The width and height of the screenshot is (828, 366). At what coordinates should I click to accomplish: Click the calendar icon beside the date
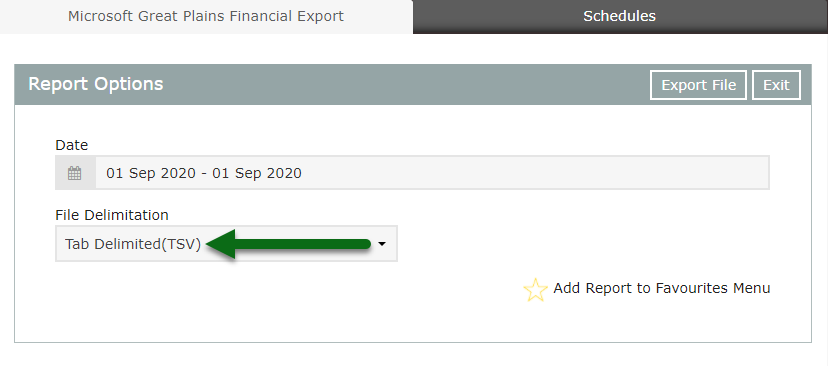click(x=74, y=173)
